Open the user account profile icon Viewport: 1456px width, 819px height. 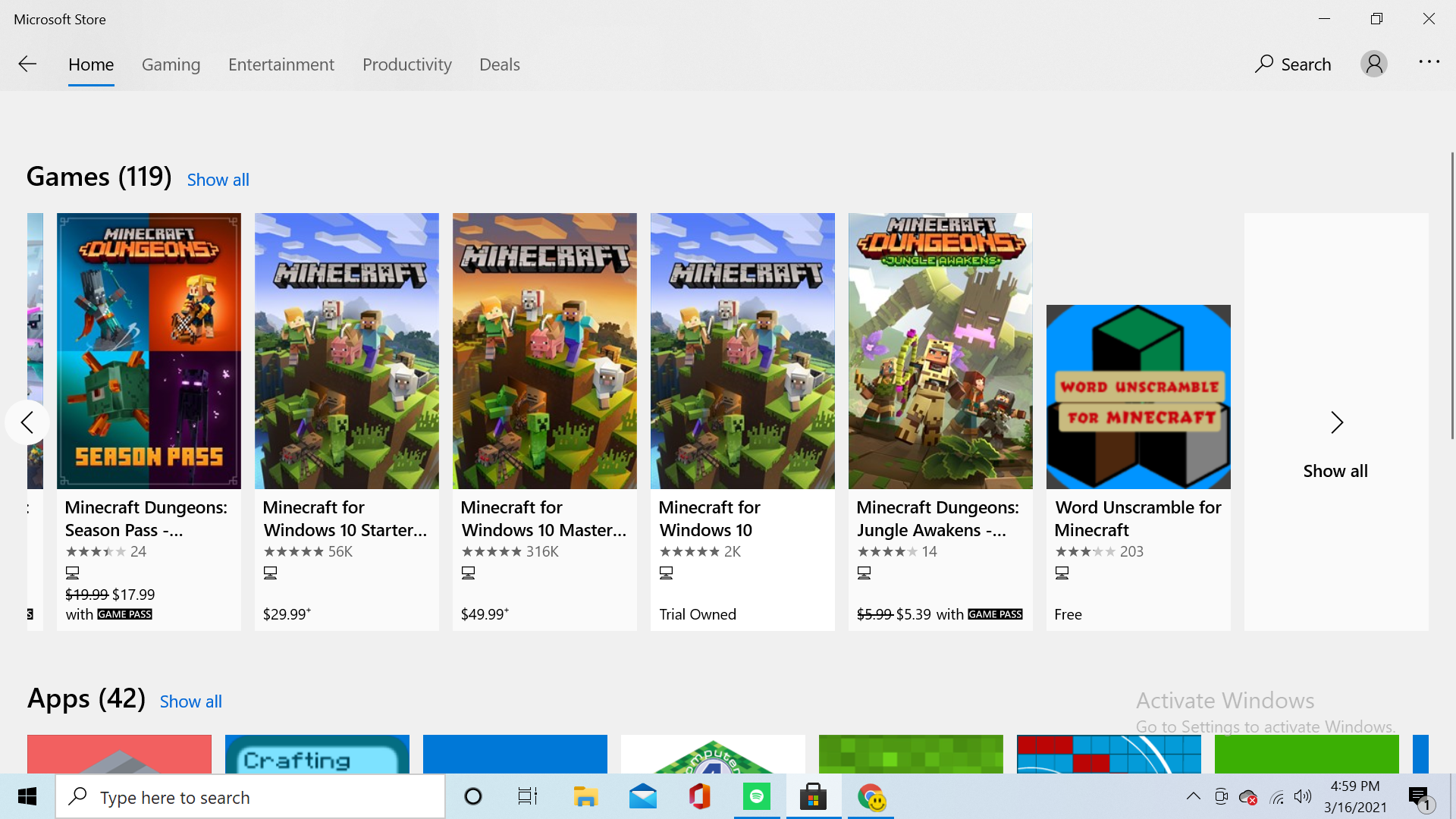[1373, 64]
